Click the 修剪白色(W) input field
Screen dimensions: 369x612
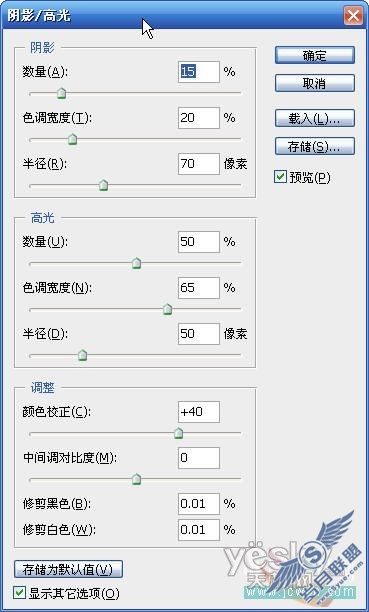tap(199, 530)
